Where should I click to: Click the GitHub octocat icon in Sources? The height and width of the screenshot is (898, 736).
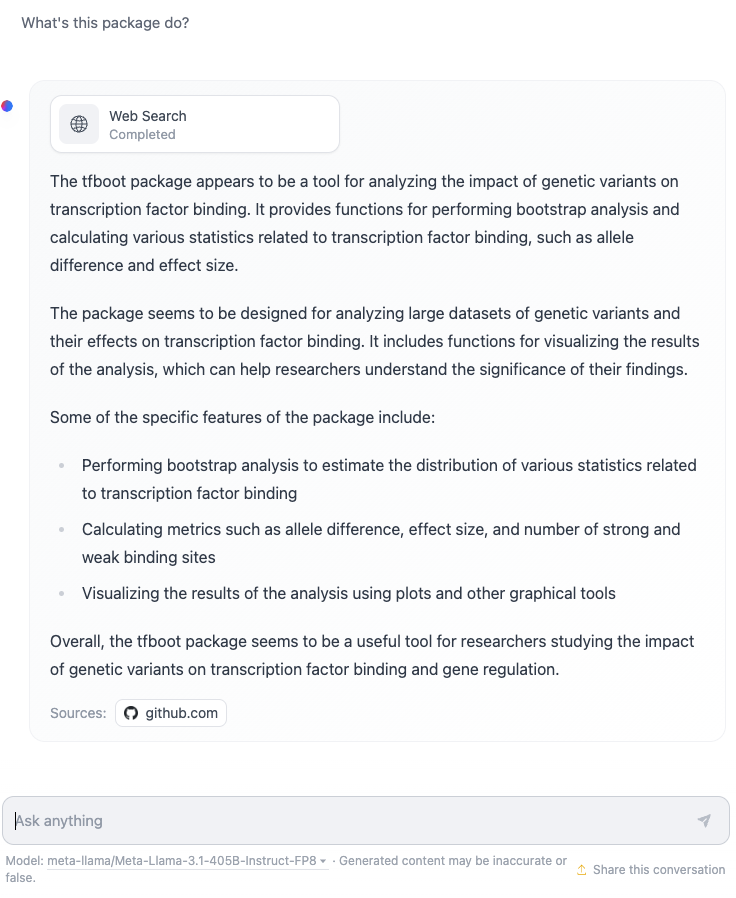(x=131, y=713)
